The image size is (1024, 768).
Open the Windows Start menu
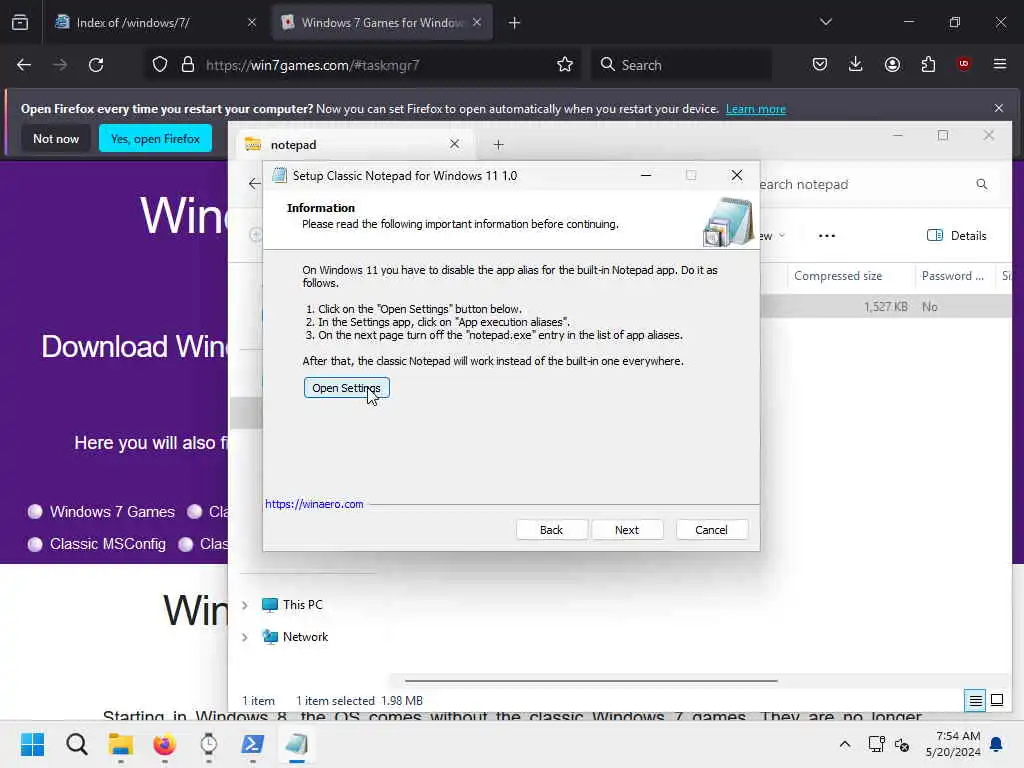(32, 744)
